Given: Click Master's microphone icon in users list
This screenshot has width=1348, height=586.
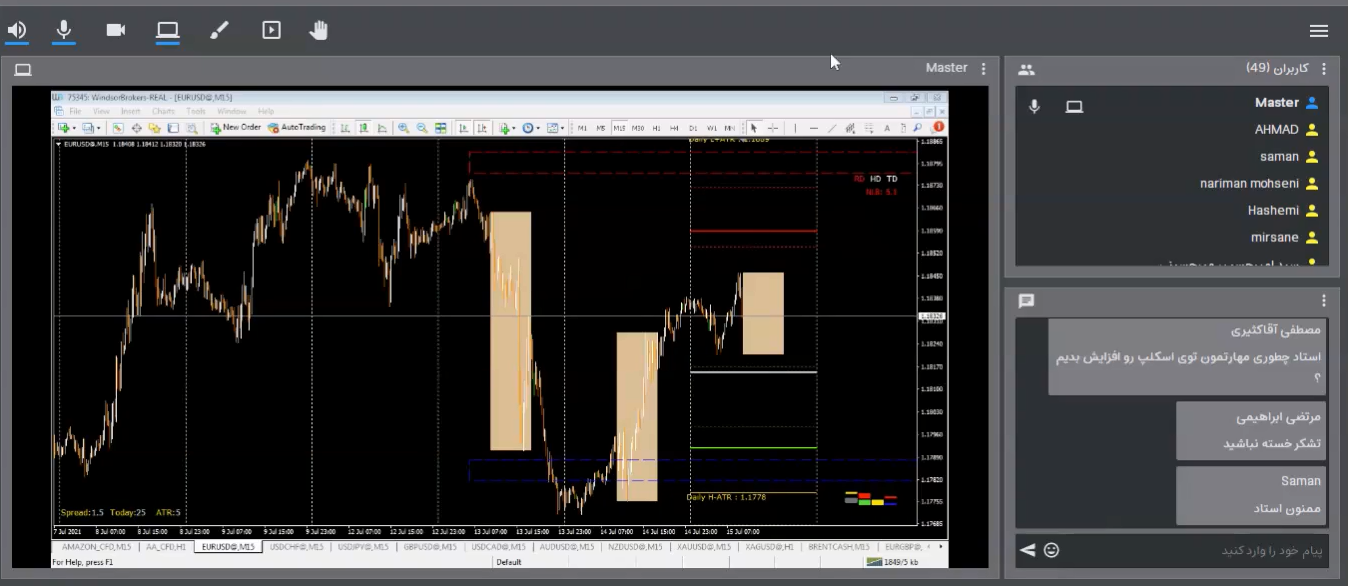Looking at the screenshot, I should 1034,106.
